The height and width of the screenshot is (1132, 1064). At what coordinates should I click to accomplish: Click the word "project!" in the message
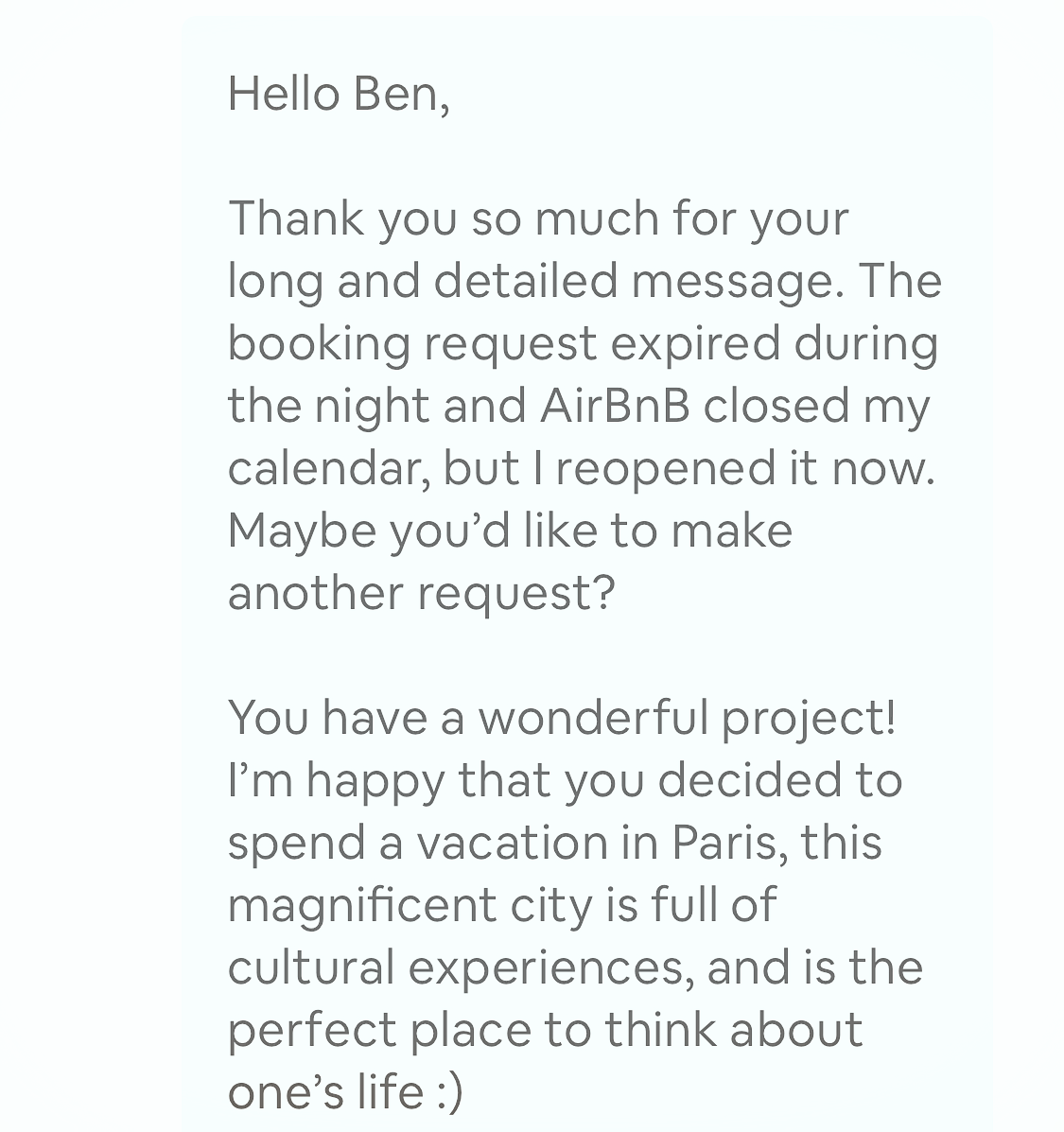tap(809, 721)
